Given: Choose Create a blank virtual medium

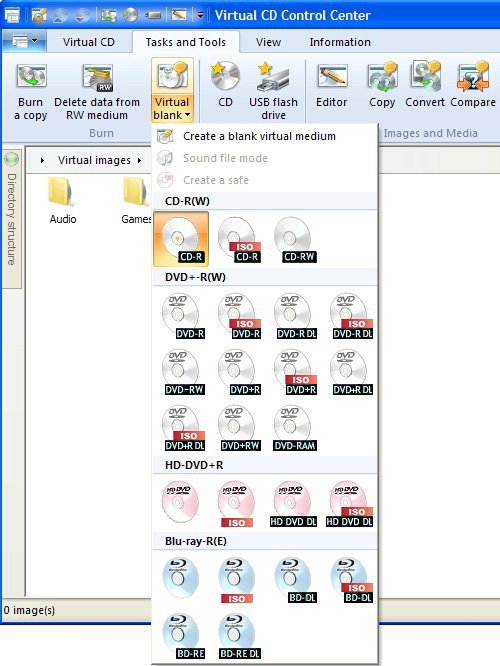Looking at the screenshot, I should 265,136.
